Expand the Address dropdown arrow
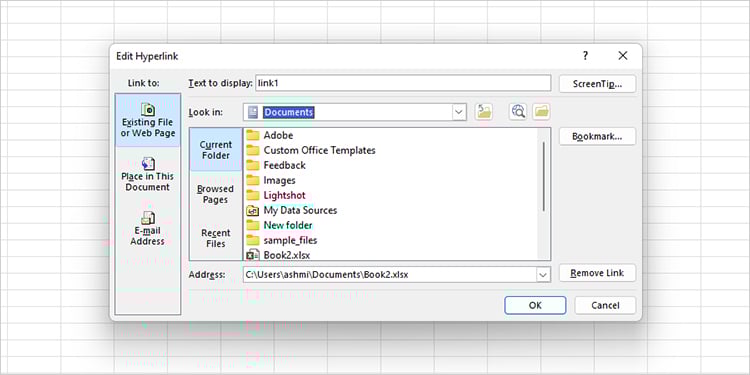 [543, 275]
